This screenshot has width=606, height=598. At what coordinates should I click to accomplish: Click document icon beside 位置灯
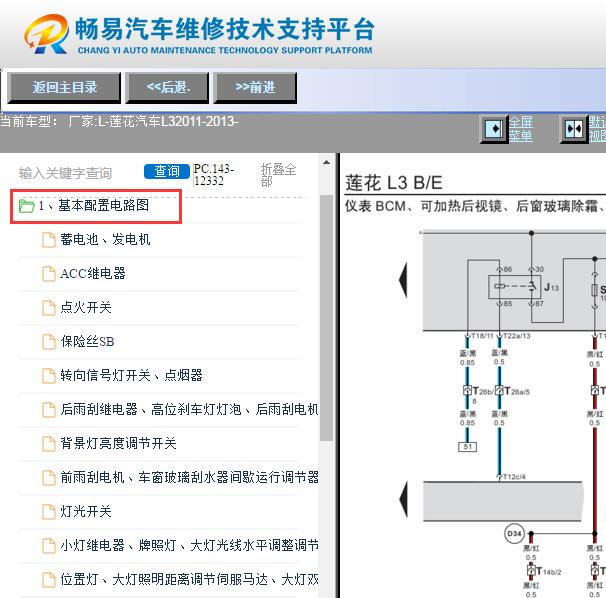pos(49,579)
